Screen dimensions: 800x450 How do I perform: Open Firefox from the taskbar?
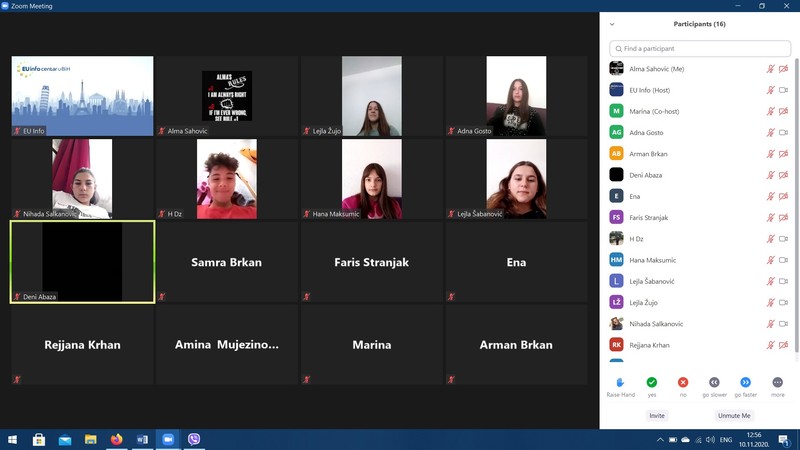pyautogui.click(x=116, y=439)
